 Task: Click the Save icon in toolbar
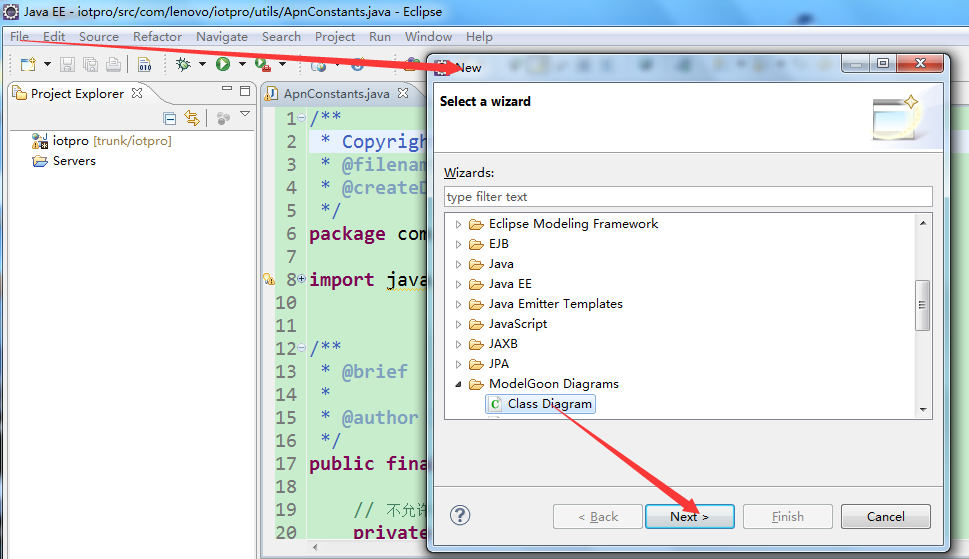tap(67, 64)
